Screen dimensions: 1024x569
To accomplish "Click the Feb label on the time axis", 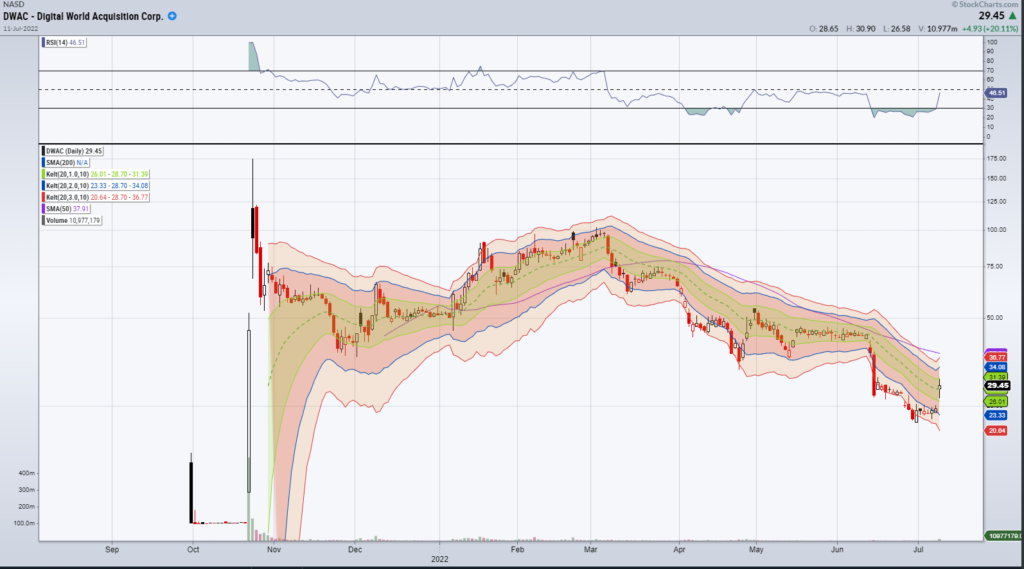I will [x=517, y=549].
